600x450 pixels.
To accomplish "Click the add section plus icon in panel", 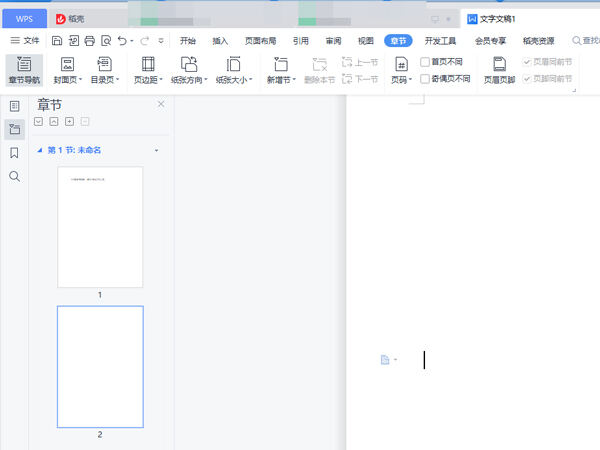I will coord(69,122).
